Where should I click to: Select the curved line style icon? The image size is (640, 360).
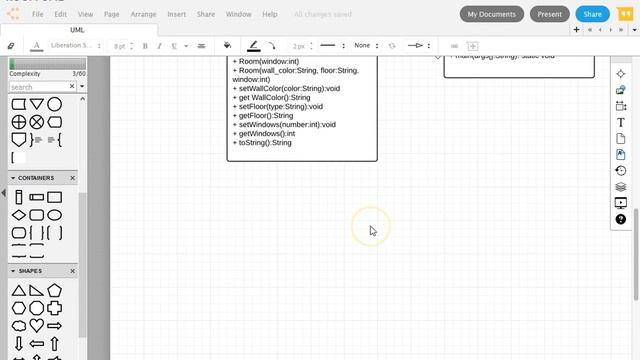271,46
